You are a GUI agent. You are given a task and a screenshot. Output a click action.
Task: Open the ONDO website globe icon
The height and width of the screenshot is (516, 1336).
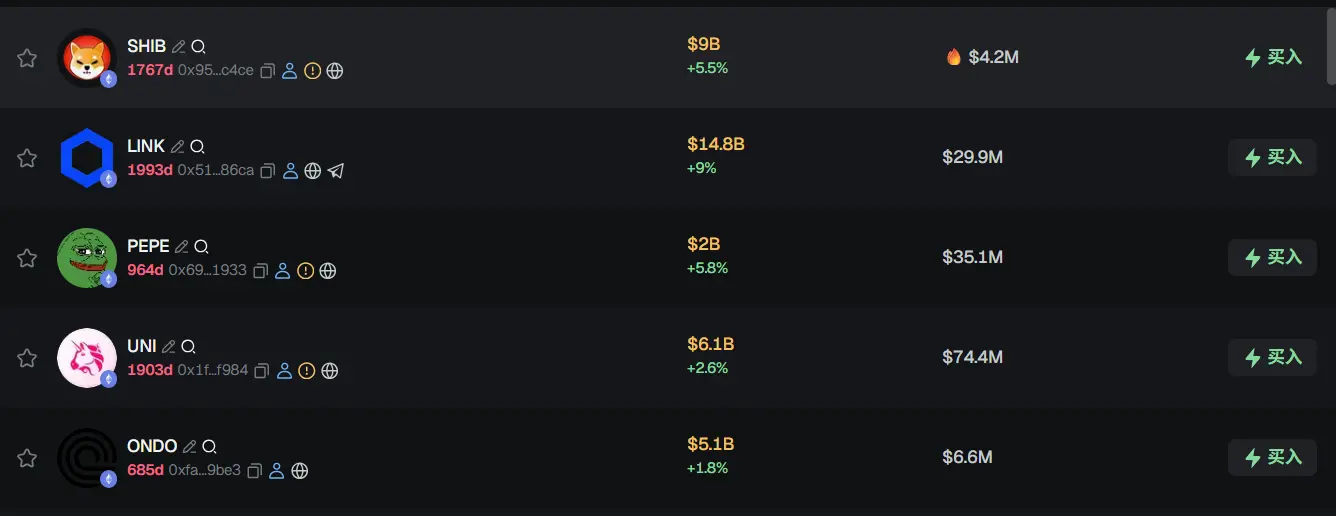click(299, 470)
